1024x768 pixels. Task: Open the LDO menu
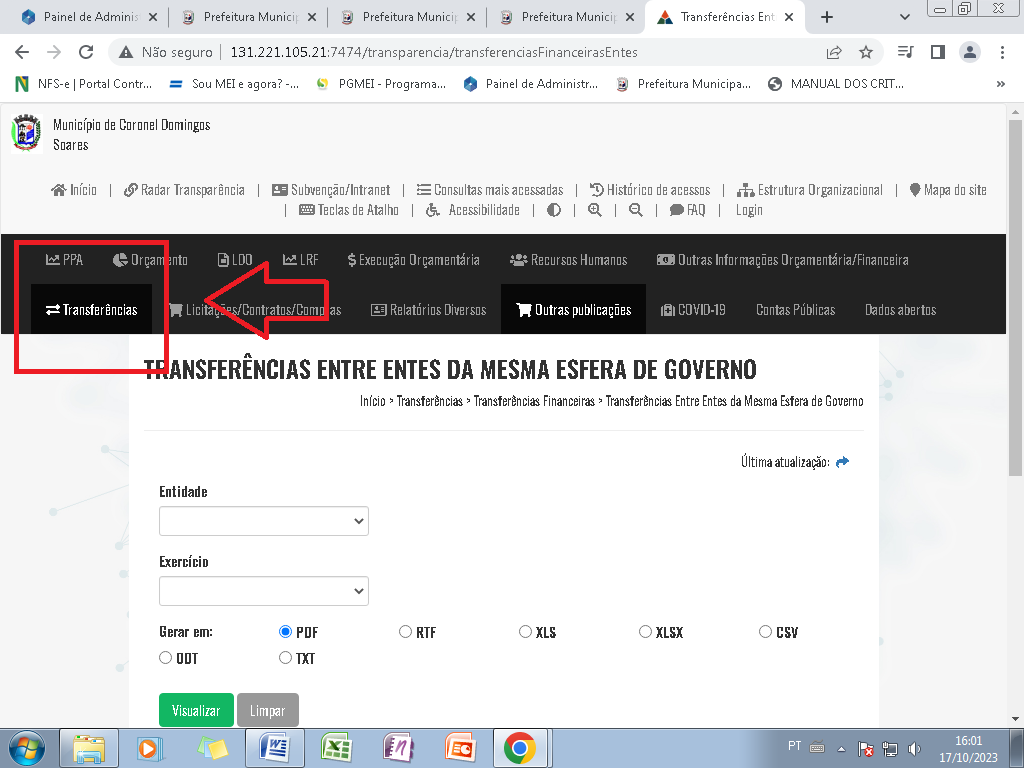click(x=235, y=260)
